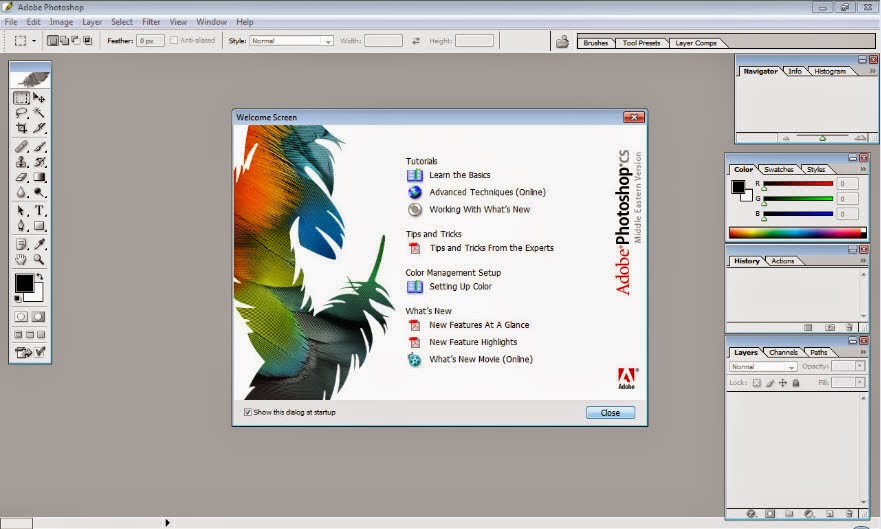Select the Notes tool
881x529 pixels.
tap(21, 244)
